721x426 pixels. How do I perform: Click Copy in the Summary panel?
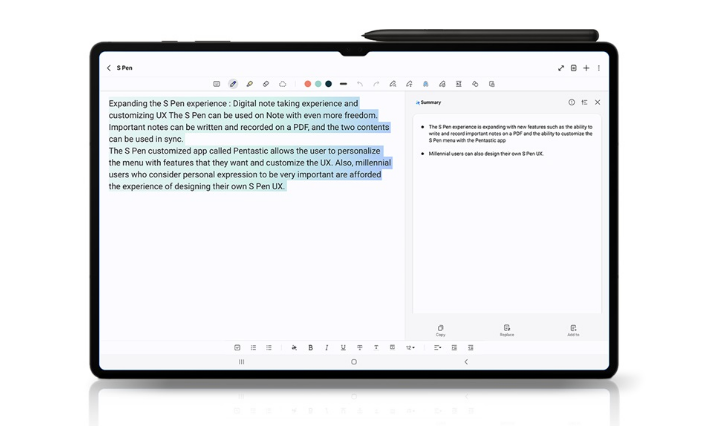click(440, 329)
